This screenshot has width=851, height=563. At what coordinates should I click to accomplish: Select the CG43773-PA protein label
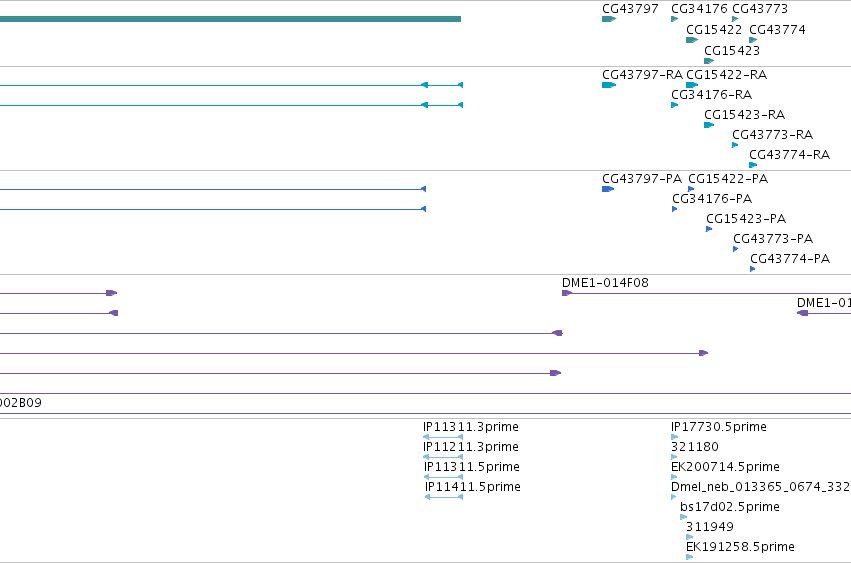point(773,239)
